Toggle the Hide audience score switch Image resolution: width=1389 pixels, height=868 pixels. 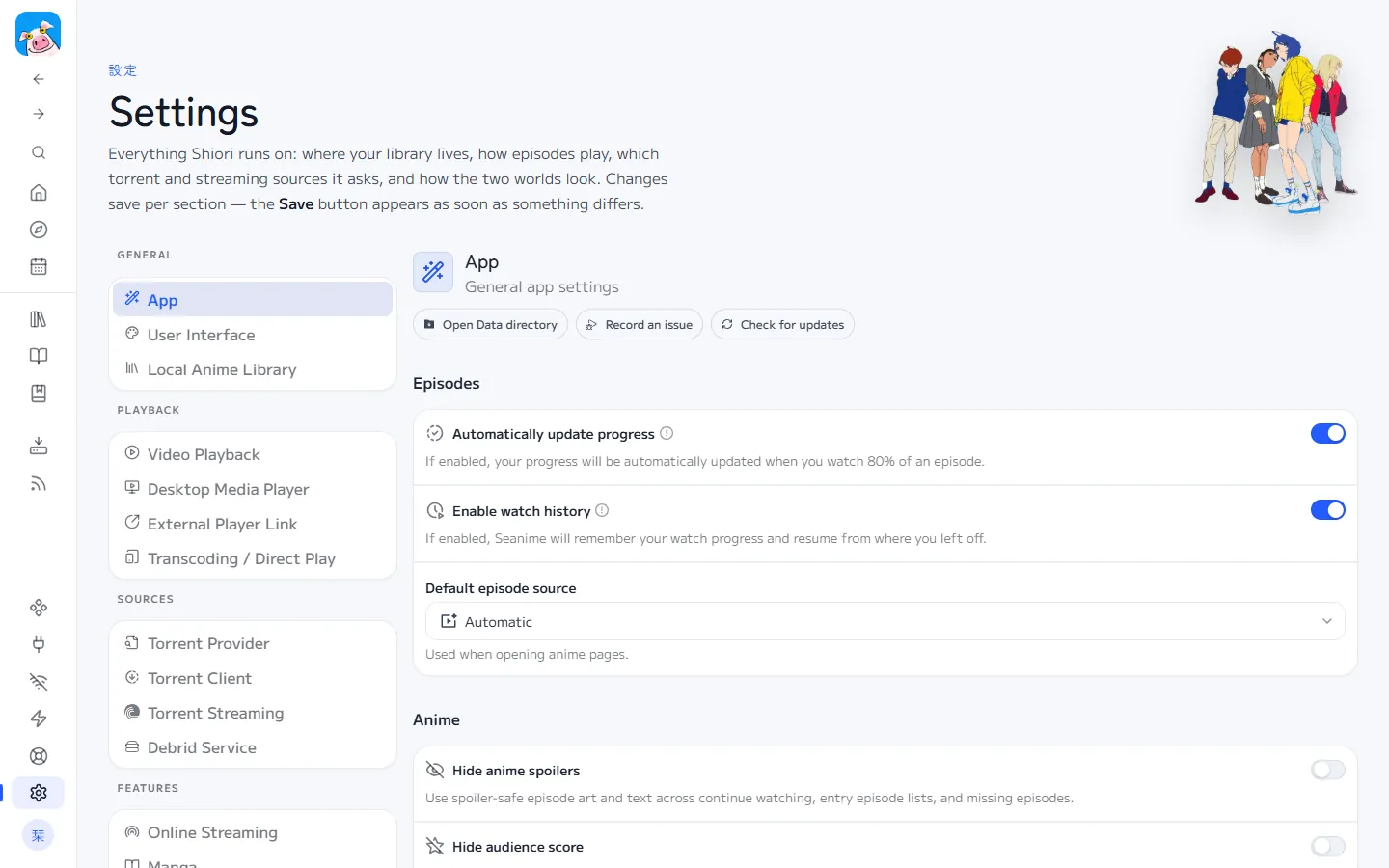coord(1328,847)
